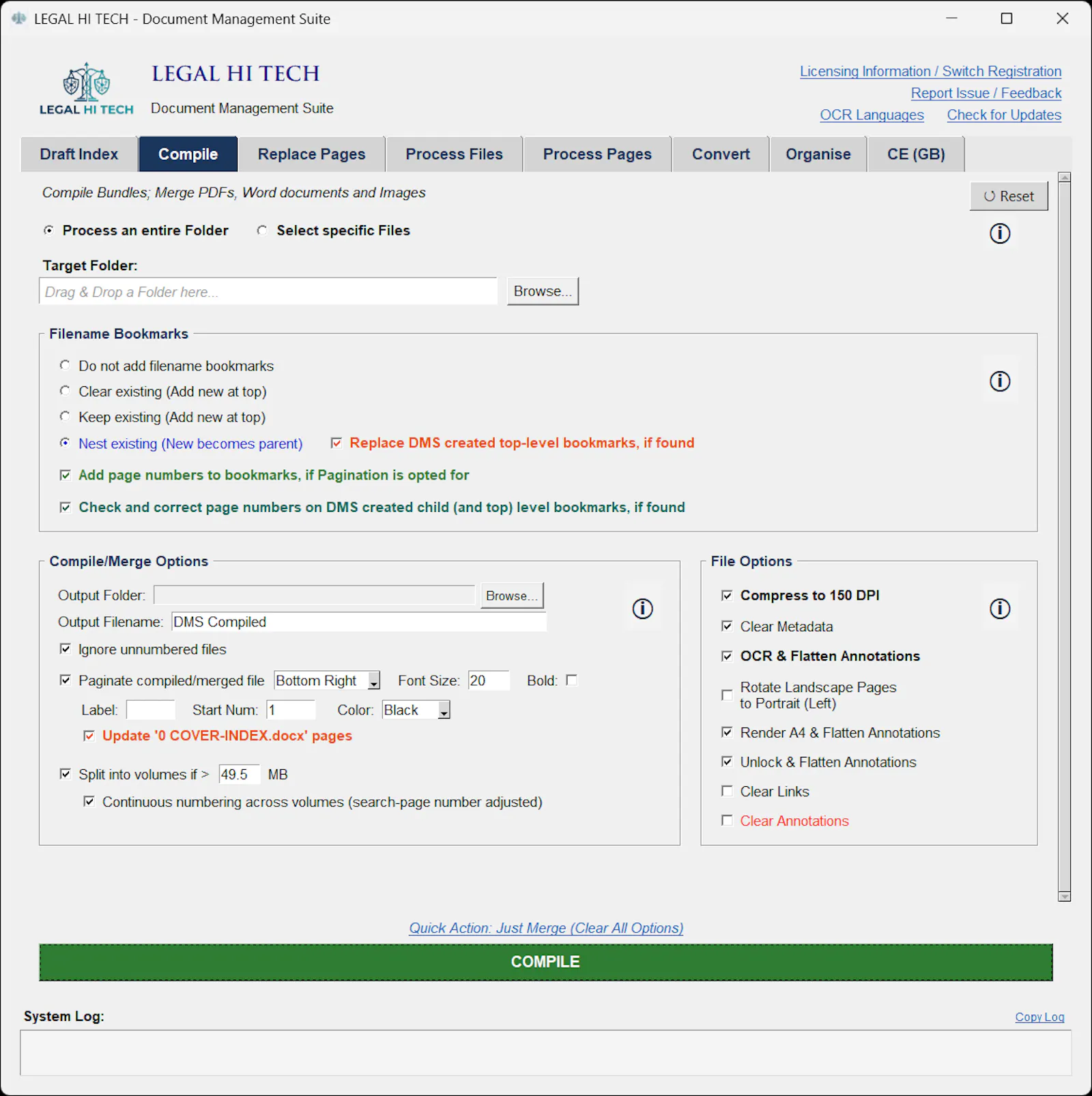This screenshot has height=1096, width=1092.
Task: Click the Legal Hi Tech logo
Action: point(87,89)
